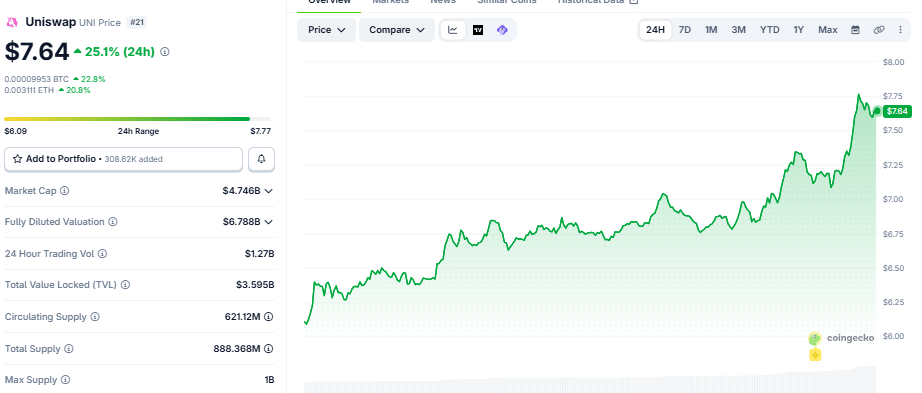Click the $3.595B TVL value
This screenshot has width=922, height=393.
tap(255, 285)
